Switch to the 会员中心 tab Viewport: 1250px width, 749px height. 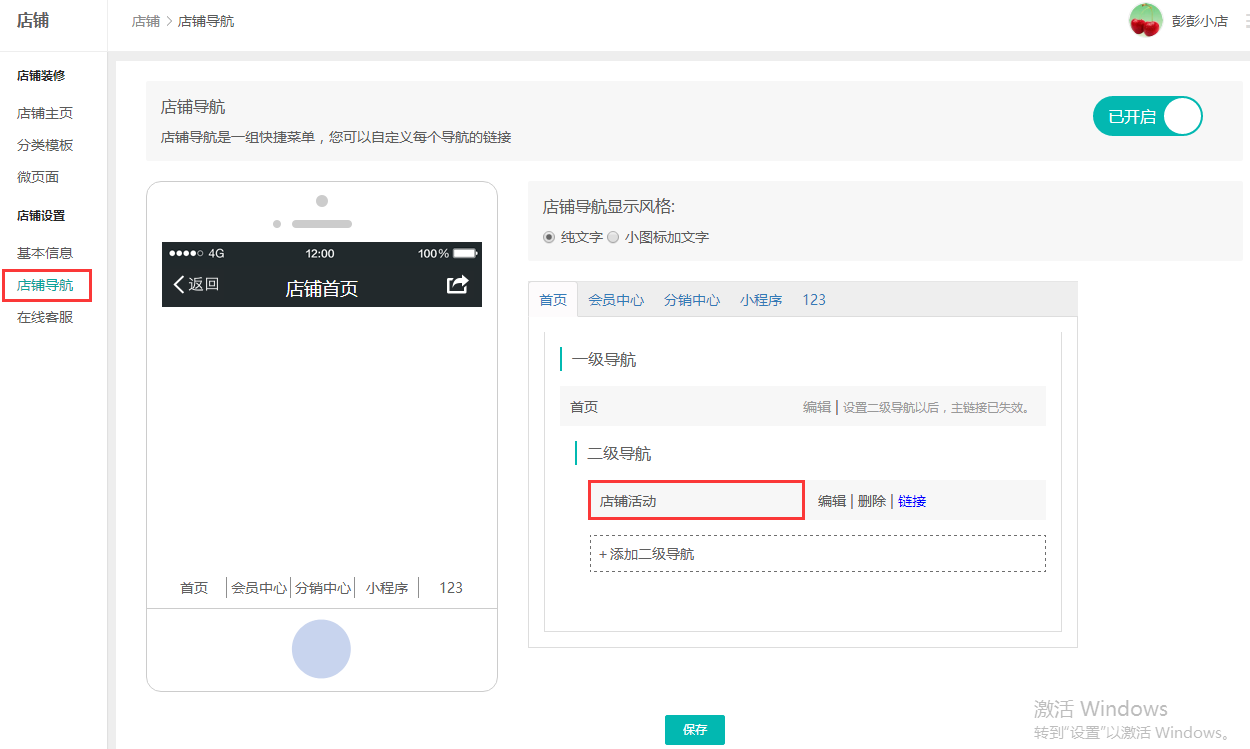[x=615, y=300]
